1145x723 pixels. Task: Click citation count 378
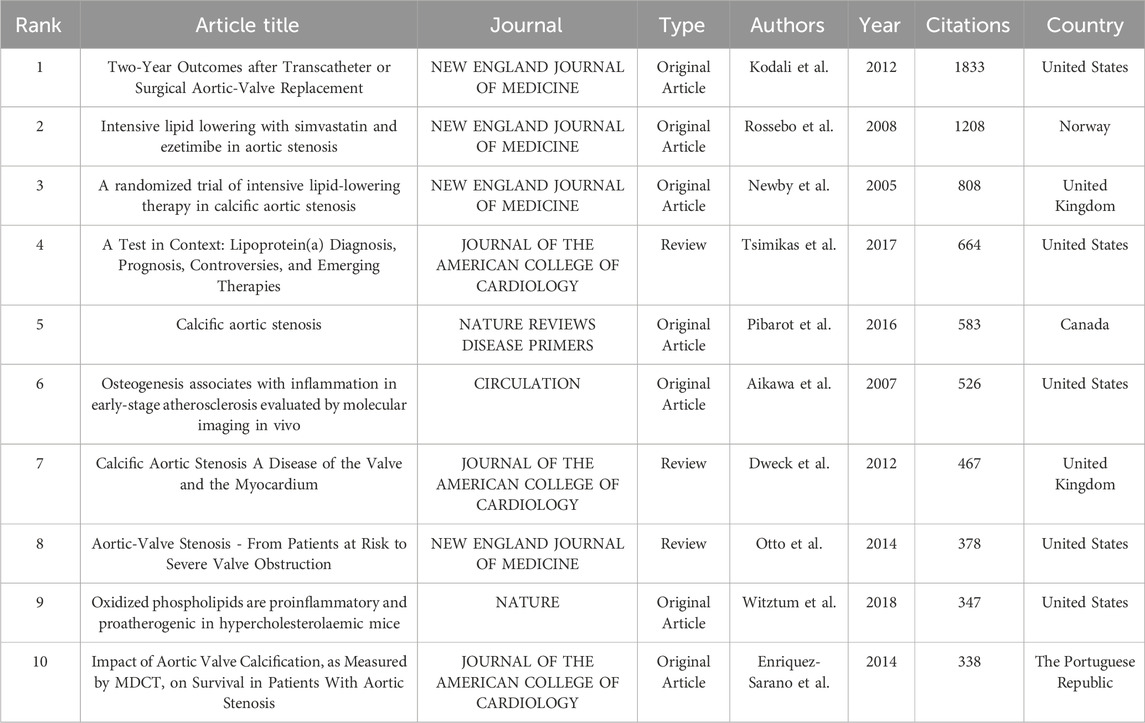(x=969, y=543)
